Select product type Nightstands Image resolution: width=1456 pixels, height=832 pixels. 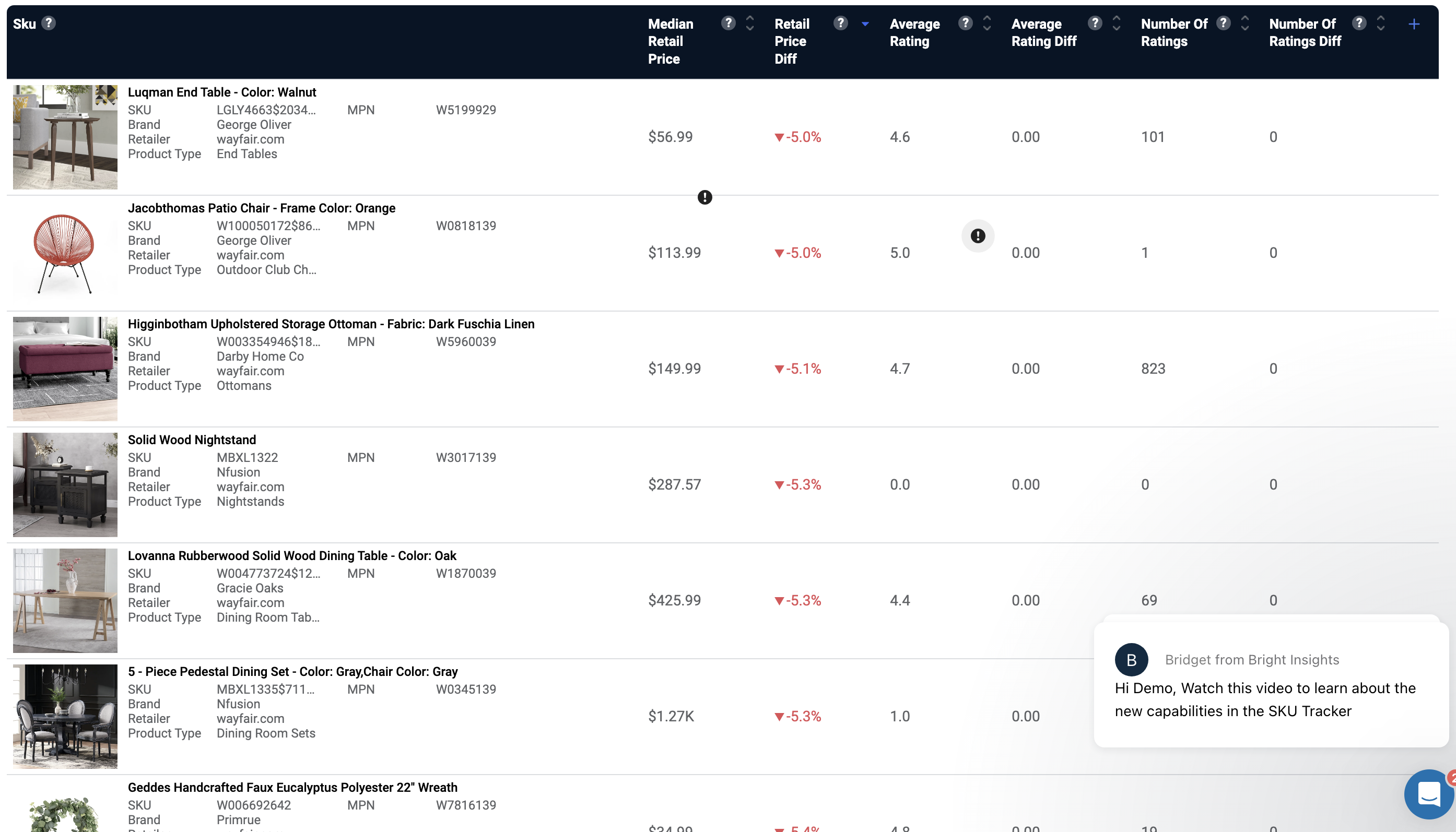click(250, 502)
